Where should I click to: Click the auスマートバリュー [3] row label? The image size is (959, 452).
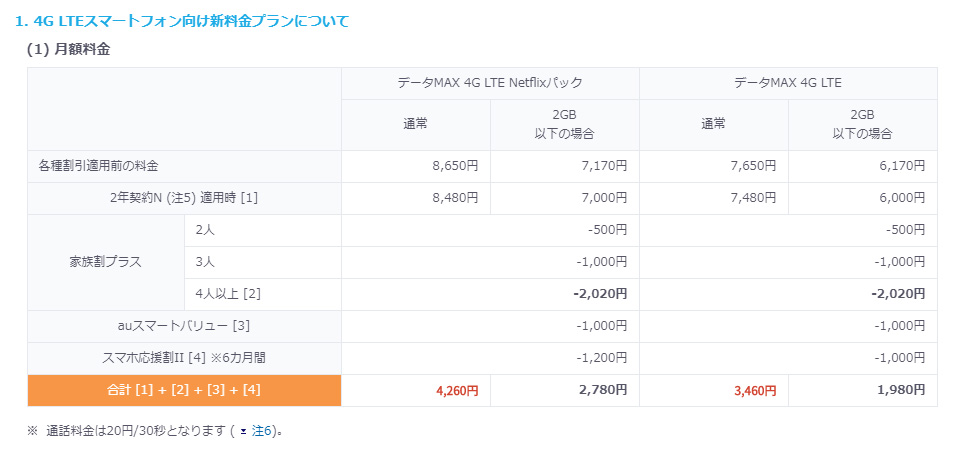[184, 326]
